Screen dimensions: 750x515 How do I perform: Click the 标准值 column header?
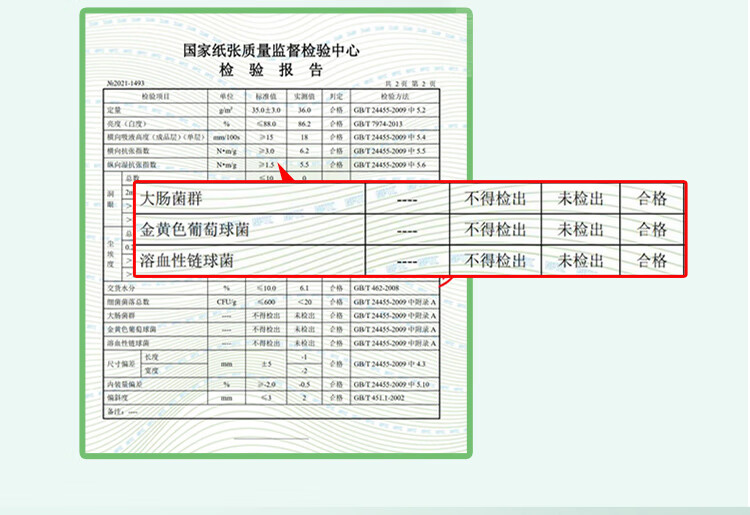coord(269,96)
